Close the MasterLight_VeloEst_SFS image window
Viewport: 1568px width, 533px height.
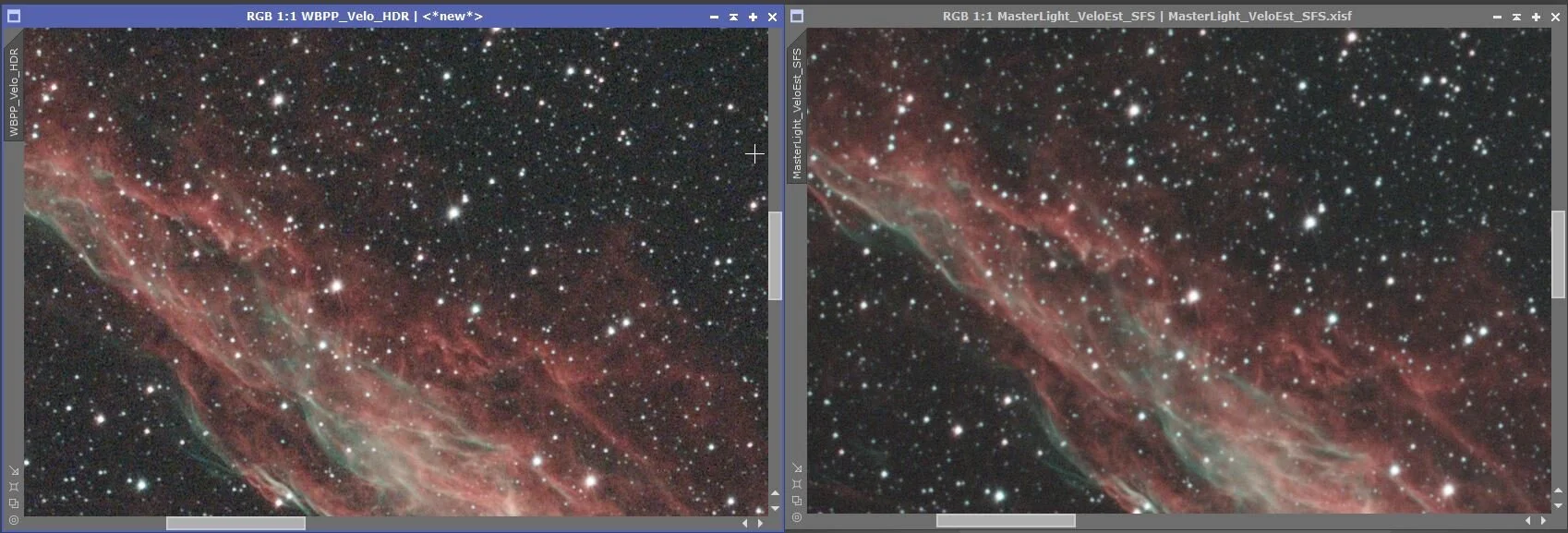click(x=1555, y=17)
